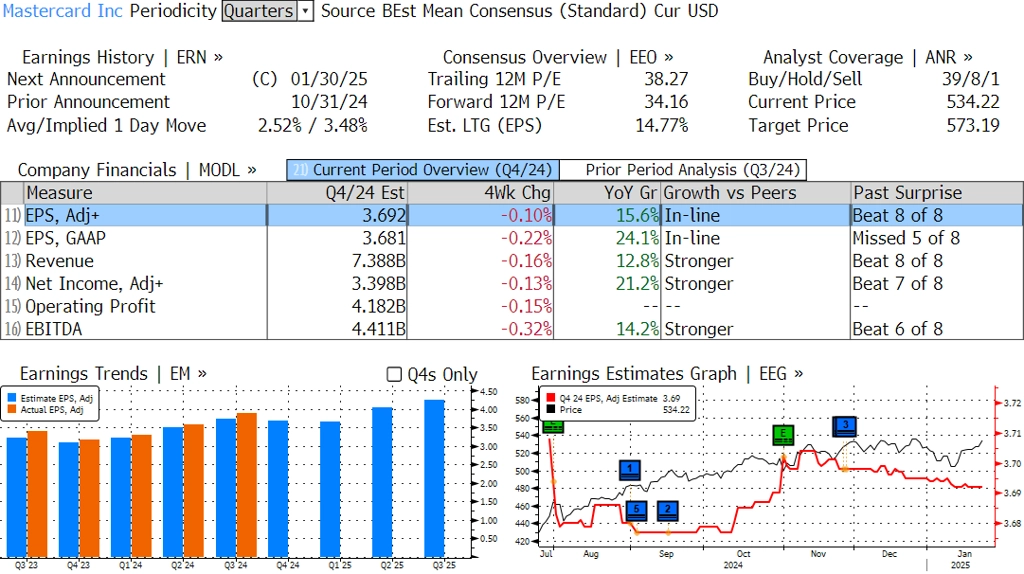The height and width of the screenshot is (574, 1024).
Task: Click the blue marker labeled 2 in graph
Action: click(x=667, y=511)
